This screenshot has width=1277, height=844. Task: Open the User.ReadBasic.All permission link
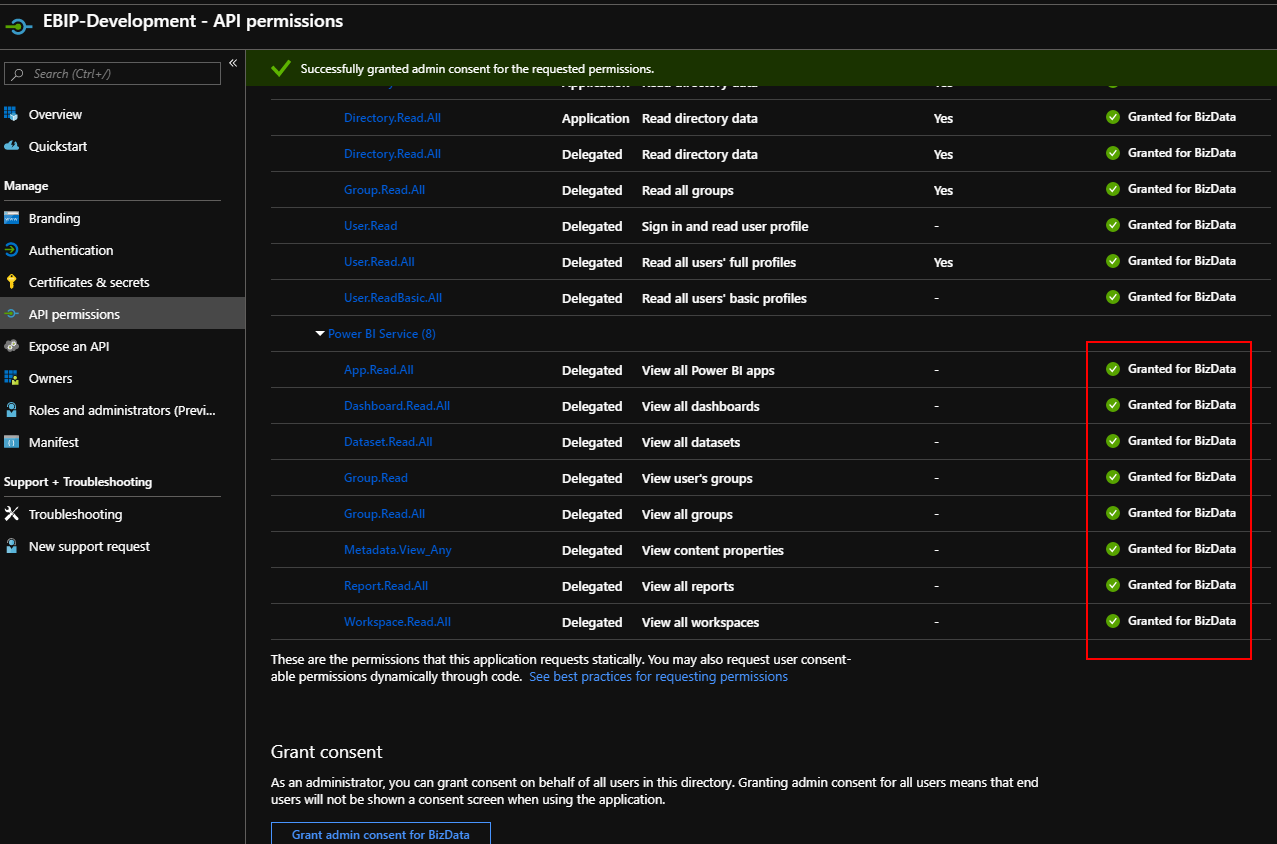[393, 298]
